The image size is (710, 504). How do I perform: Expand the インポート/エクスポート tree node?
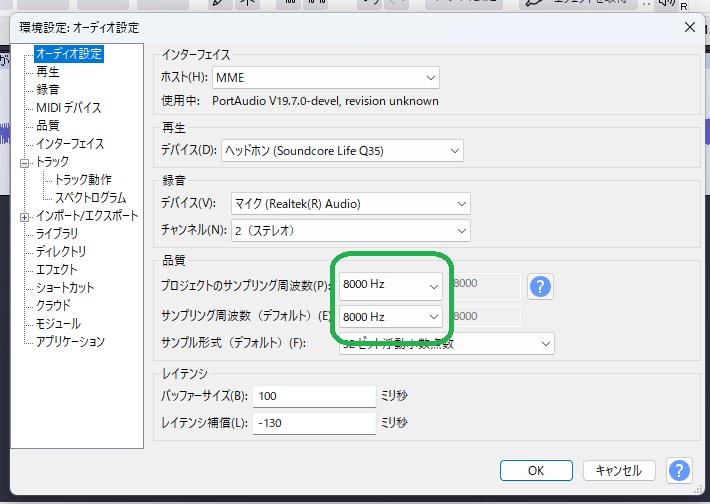click(x=25, y=216)
